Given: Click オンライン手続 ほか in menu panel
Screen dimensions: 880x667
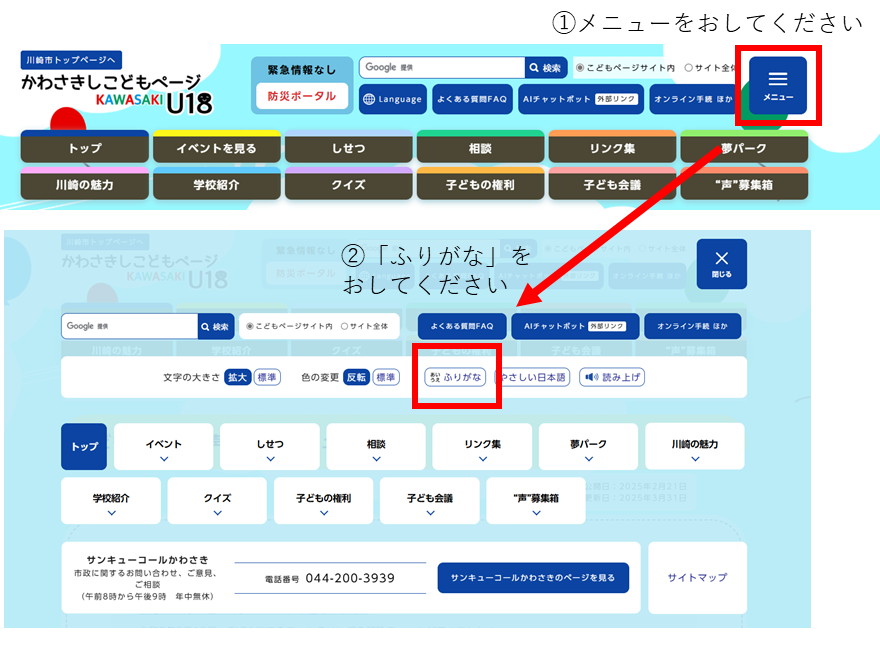Looking at the screenshot, I should (693, 326).
